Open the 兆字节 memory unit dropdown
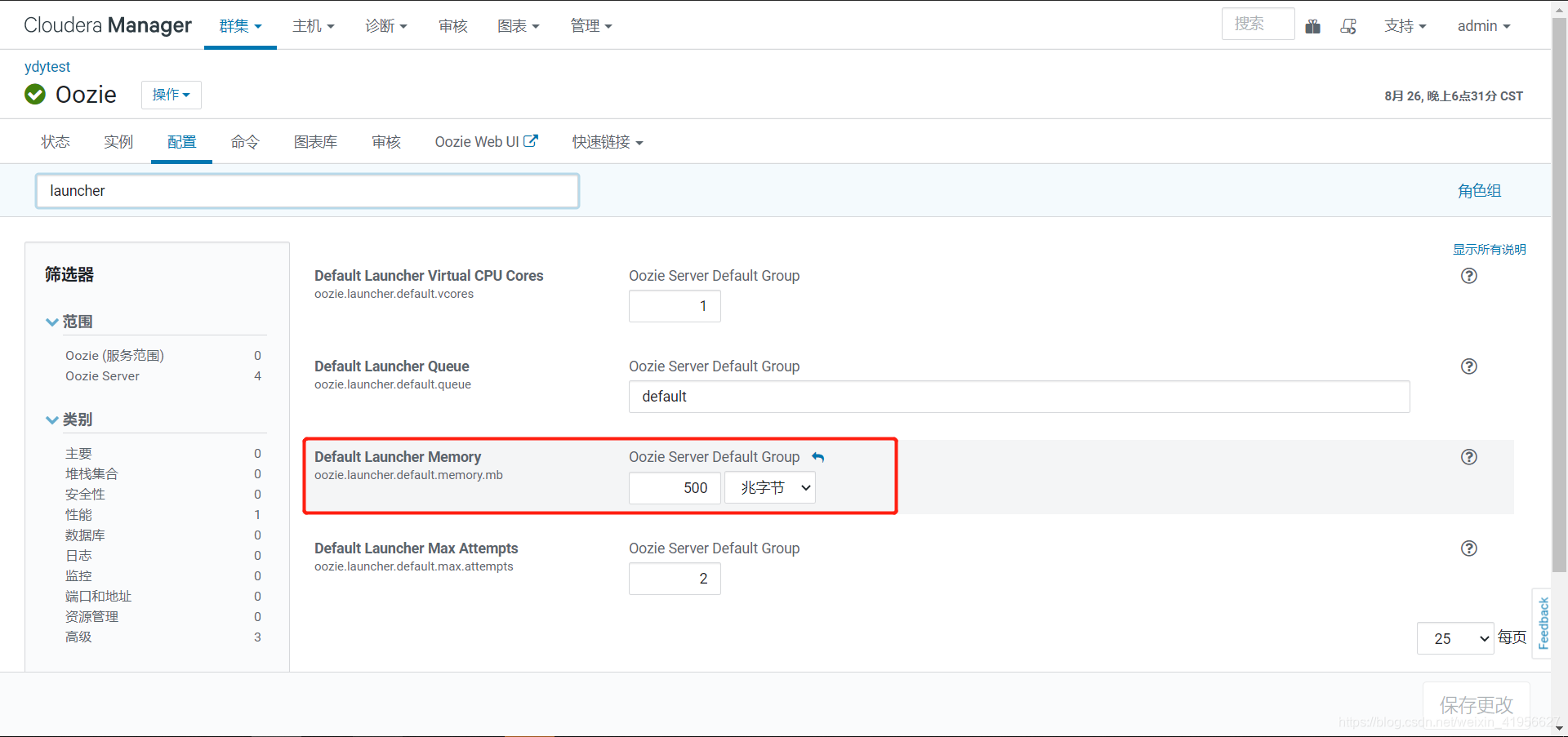The height and width of the screenshot is (737, 1568). click(x=770, y=488)
